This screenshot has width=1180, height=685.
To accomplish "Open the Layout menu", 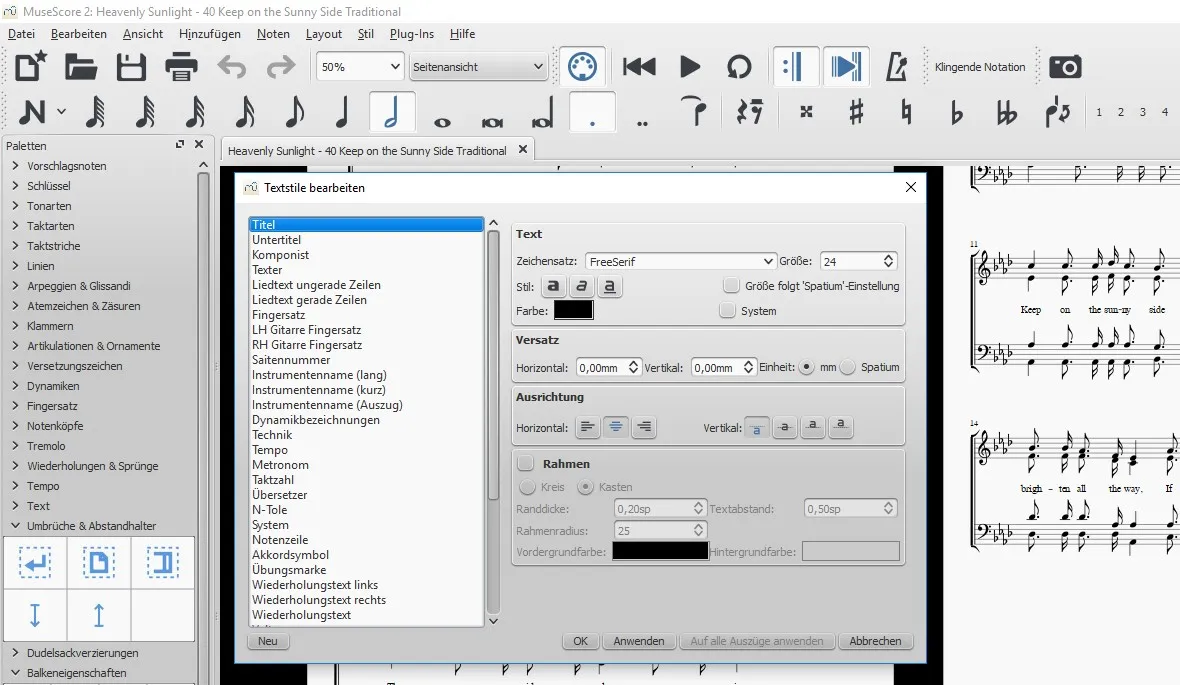I will point(324,34).
